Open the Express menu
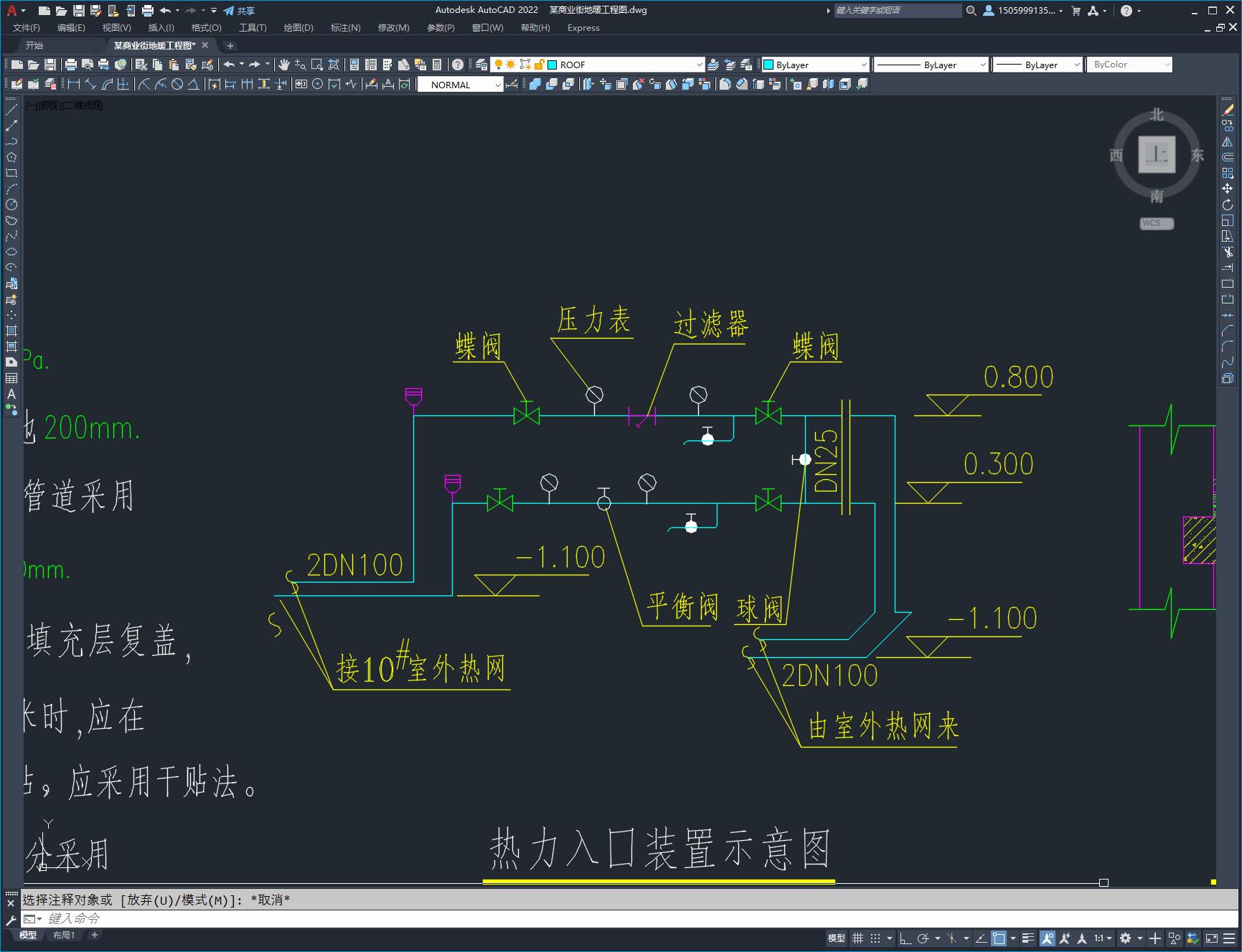Viewport: 1242px width, 952px height. coord(583,27)
